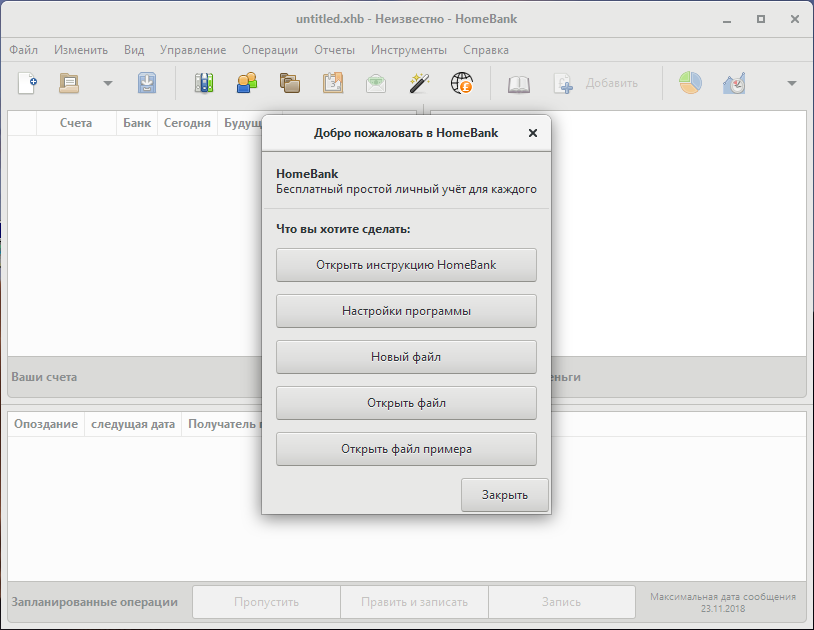This screenshot has width=814, height=630.
Task: Close the HomeBank main window
Action: click(795, 19)
